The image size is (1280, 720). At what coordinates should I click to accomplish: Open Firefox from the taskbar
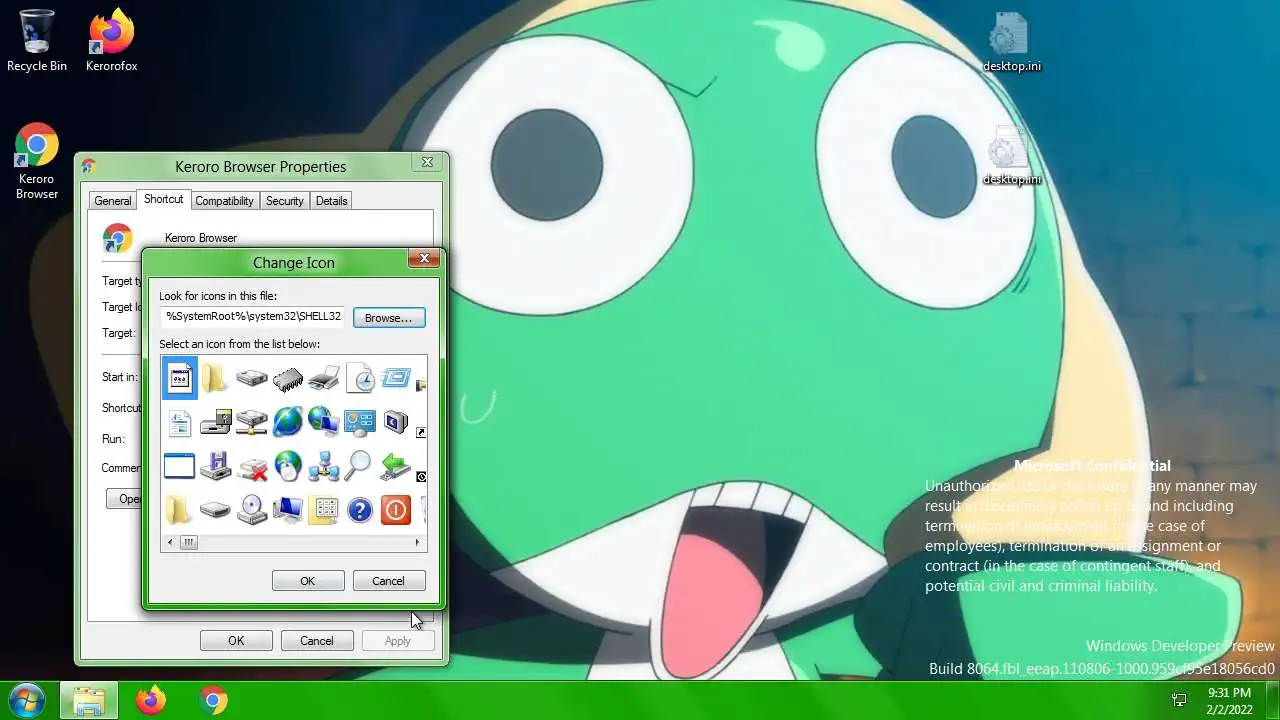coord(151,701)
